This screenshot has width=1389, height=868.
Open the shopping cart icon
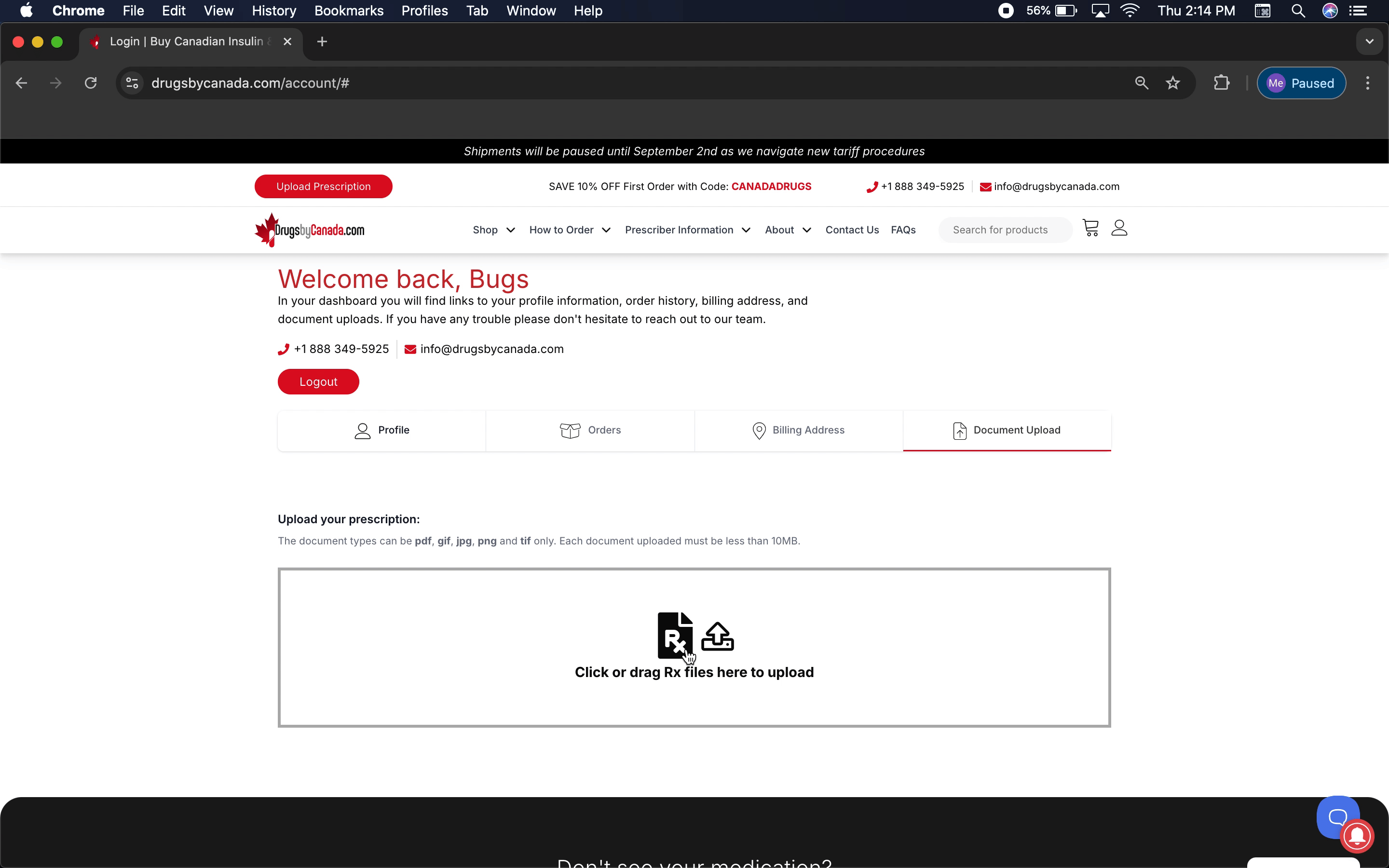coord(1090,228)
